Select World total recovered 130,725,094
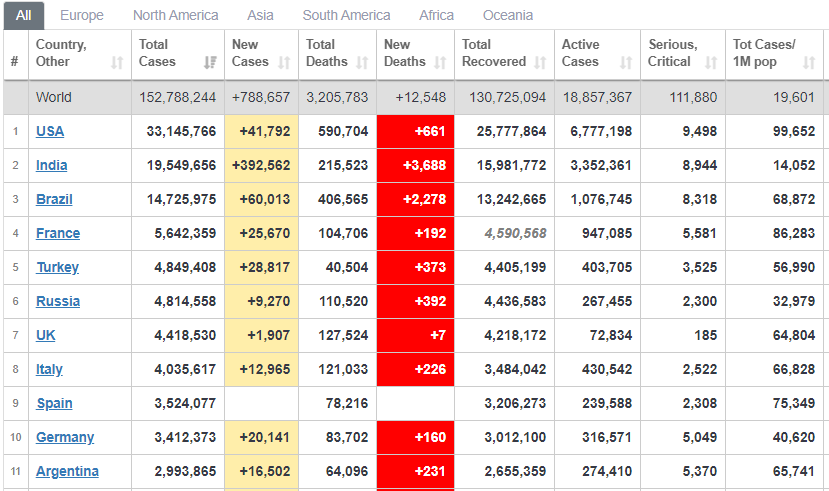Screen dimensions: 829x491 click(x=508, y=97)
